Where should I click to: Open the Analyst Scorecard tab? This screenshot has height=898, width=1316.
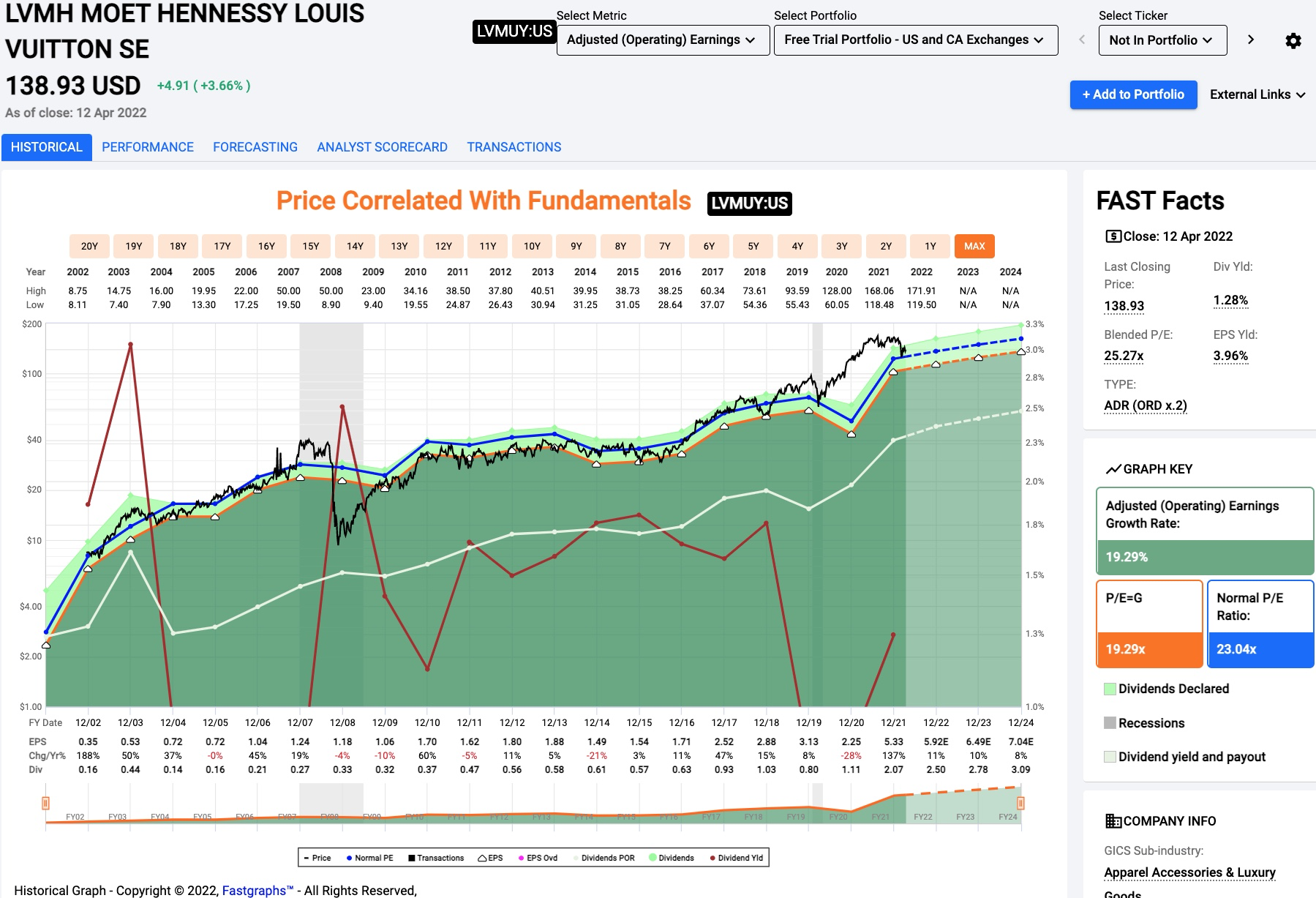point(382,147)
